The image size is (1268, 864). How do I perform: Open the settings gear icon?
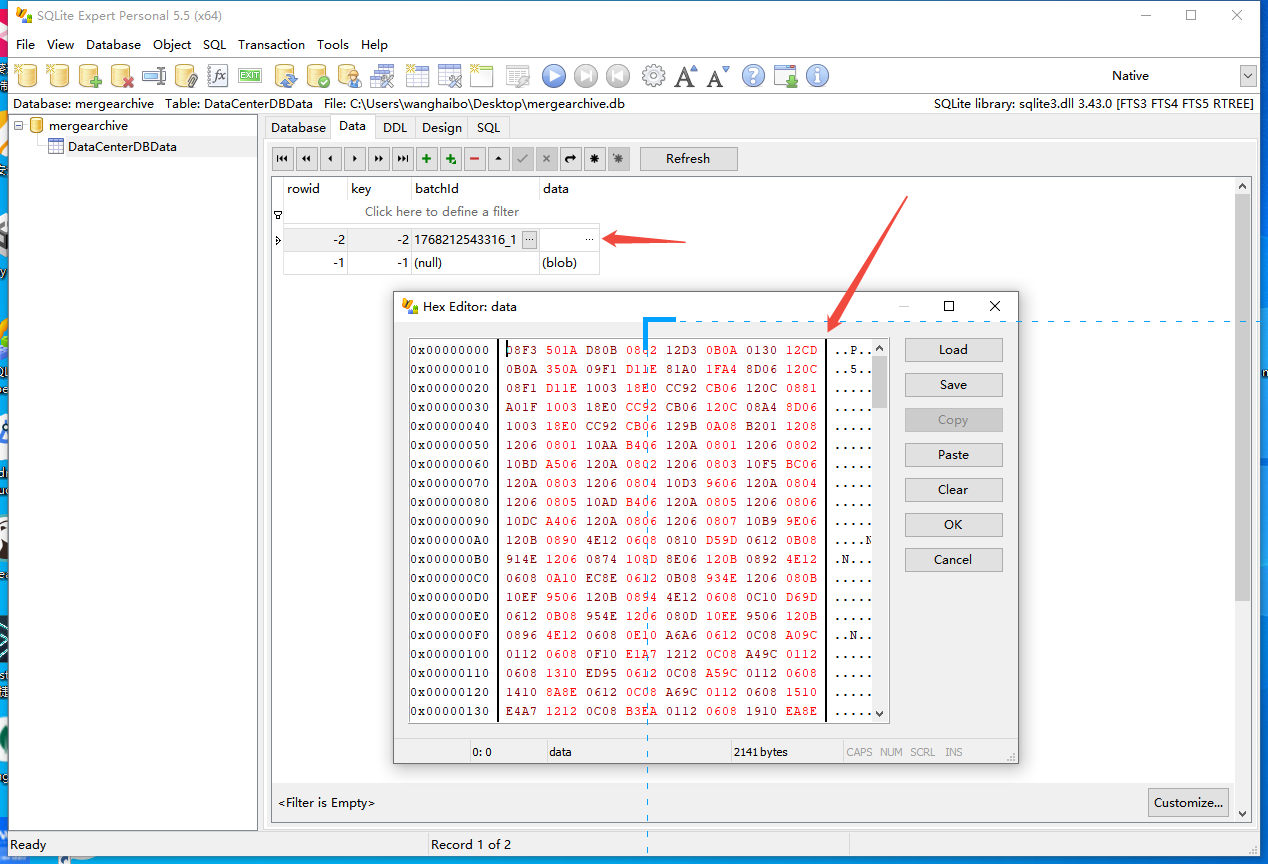tap(653, 76)
